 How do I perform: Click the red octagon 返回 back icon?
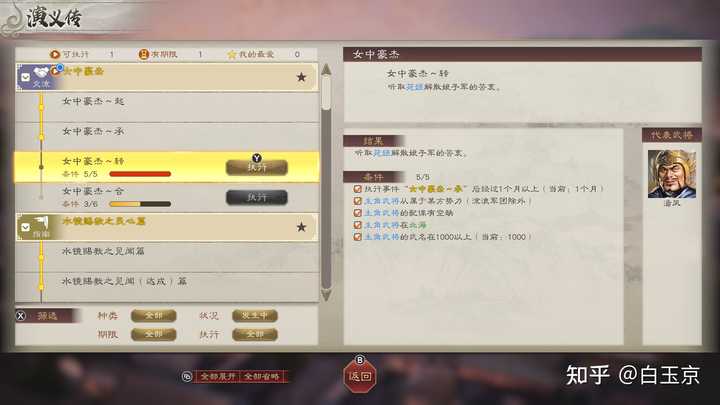(360, 376)
